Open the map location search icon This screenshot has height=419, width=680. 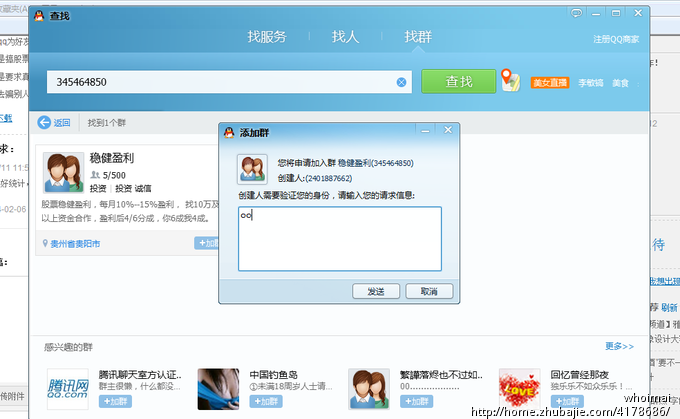[x=510, y=80]
